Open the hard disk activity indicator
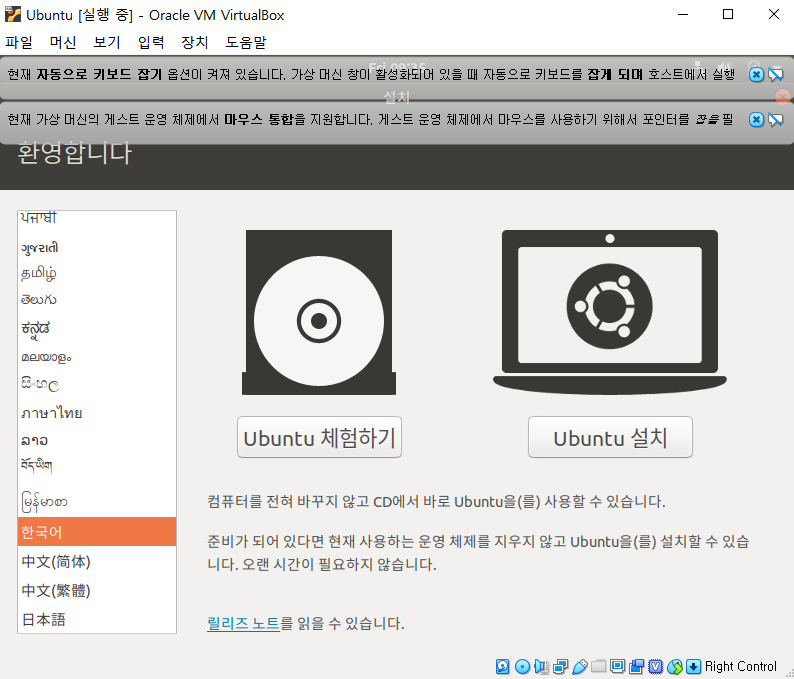The height and width of the screenshot is (679, 794). [502, 666]
